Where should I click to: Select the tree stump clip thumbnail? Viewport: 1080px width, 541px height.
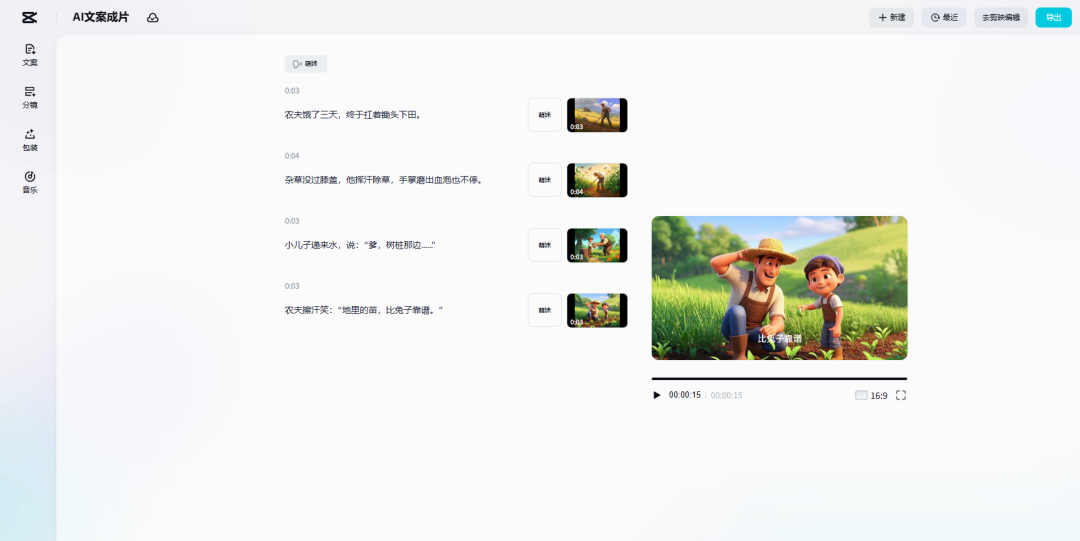596,245
